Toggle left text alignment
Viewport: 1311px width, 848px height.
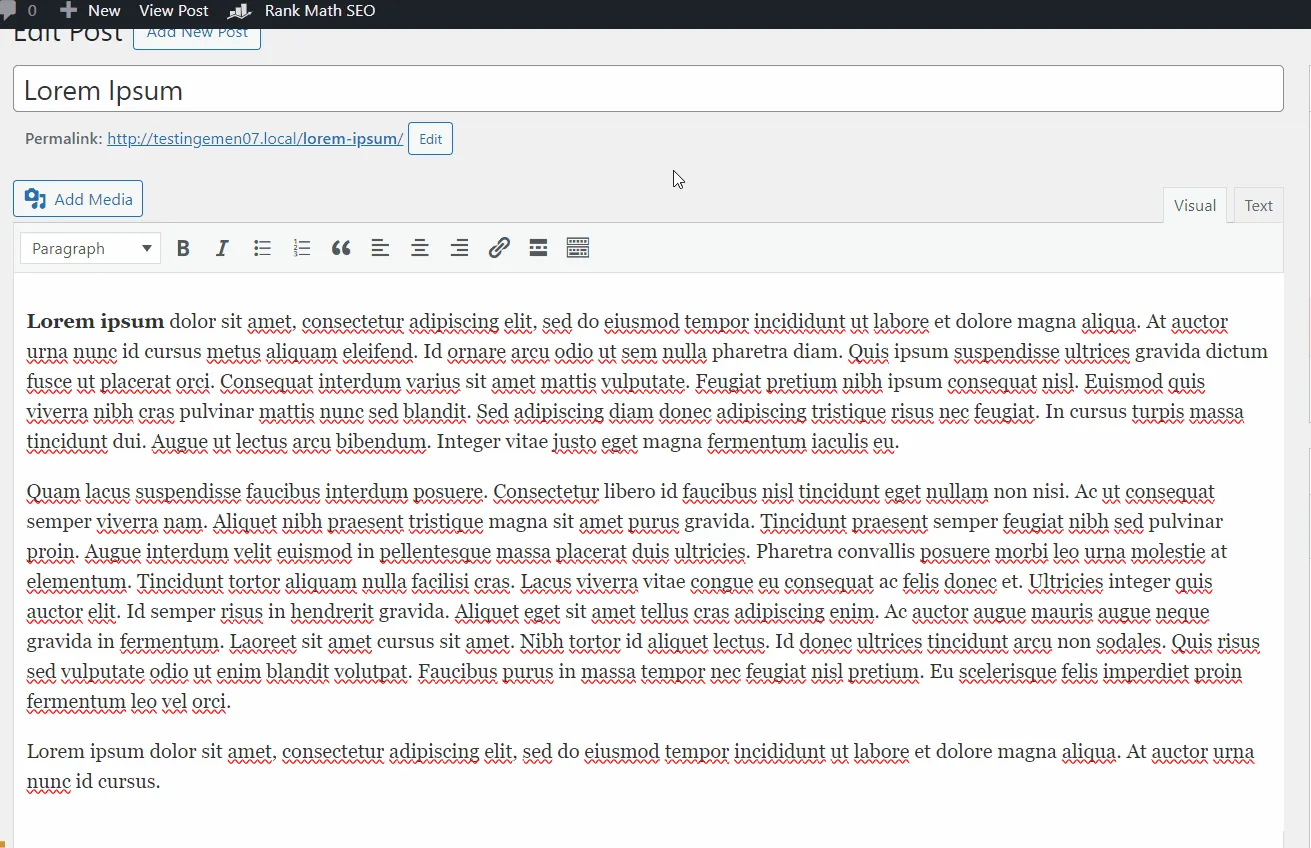(x=380, y=247)
